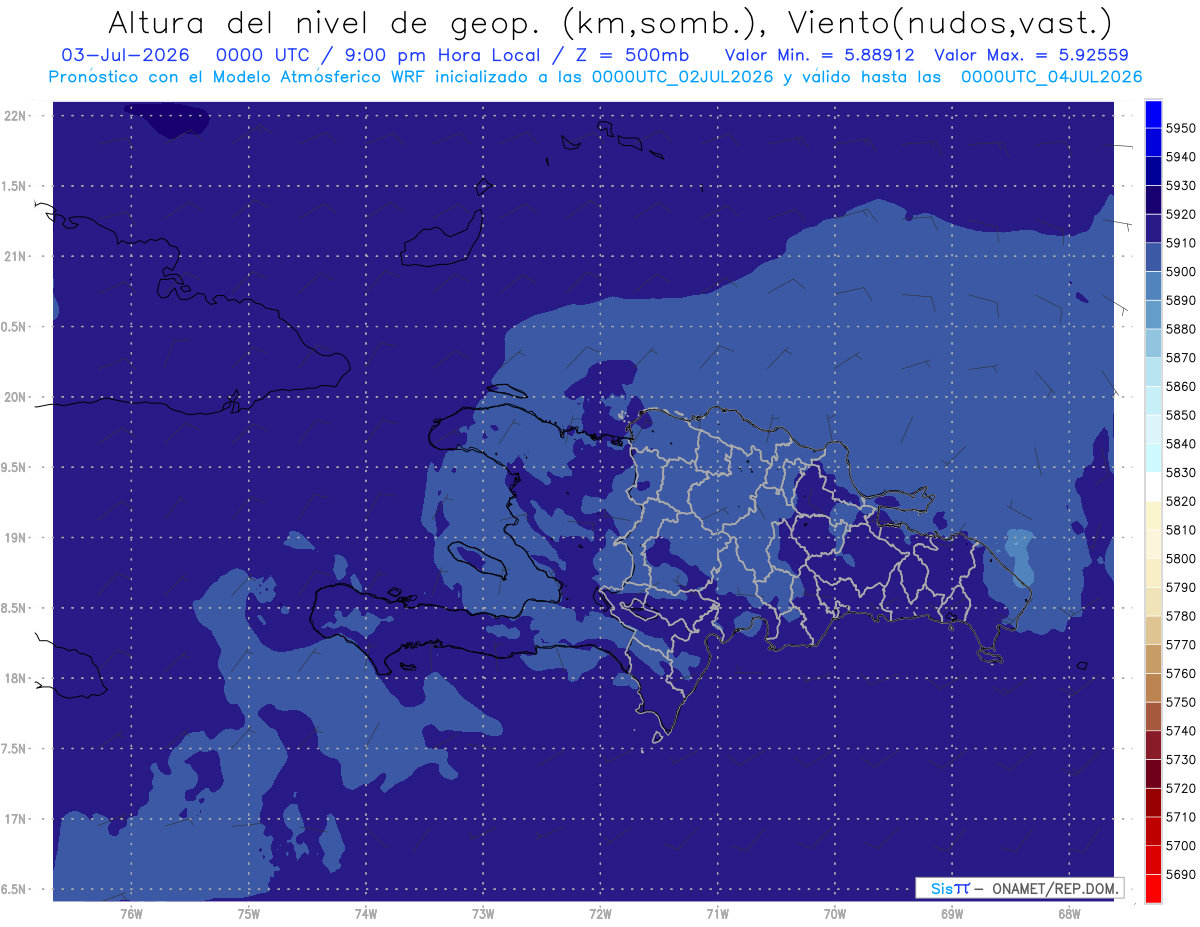Screen dimensions: 1200x927
Task: Click the '5690' color bar value
Action: pyautogui.click(x=1180, y=875)
